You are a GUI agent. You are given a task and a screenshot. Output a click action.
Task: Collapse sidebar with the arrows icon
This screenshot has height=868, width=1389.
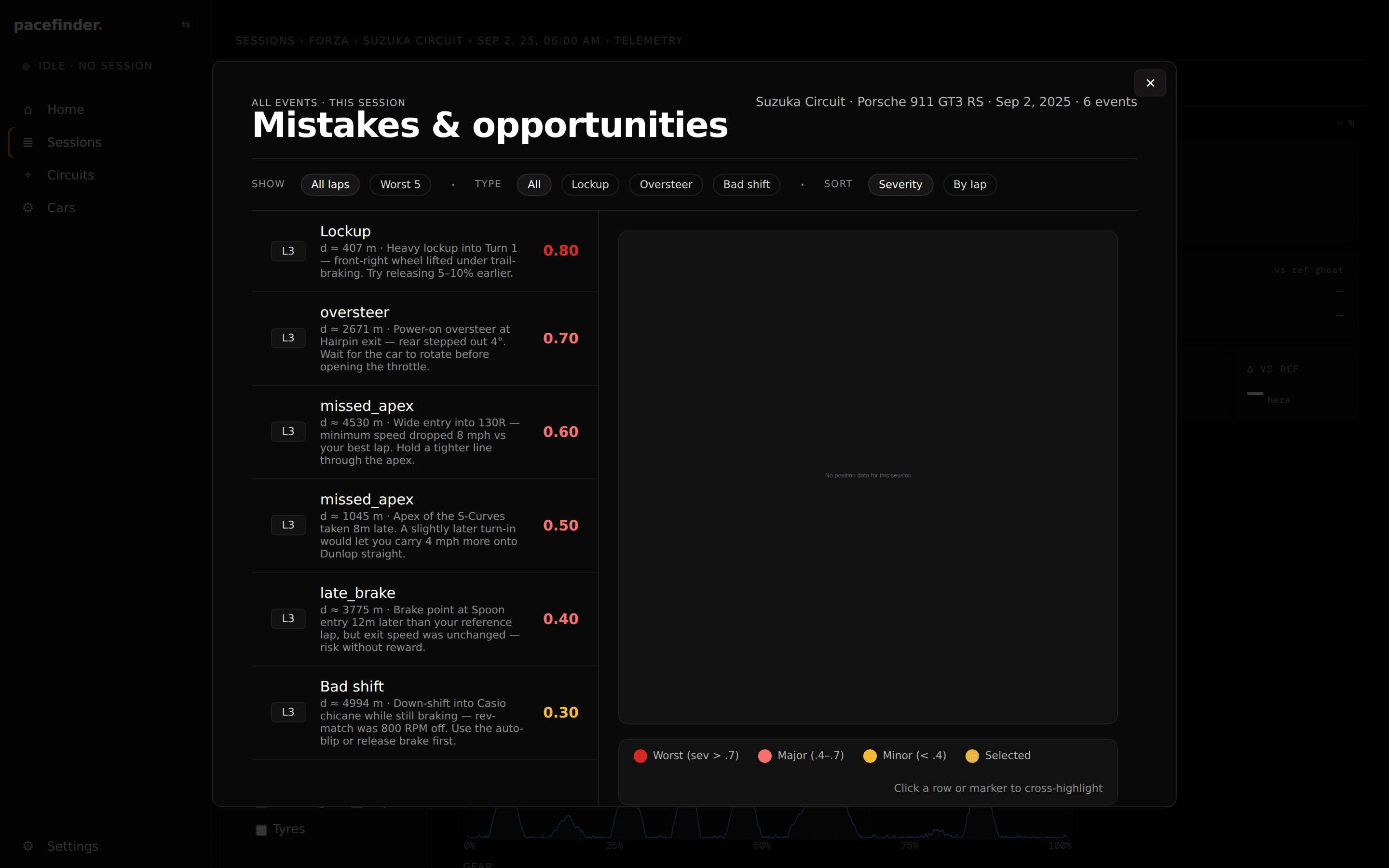tap(185, 25)
